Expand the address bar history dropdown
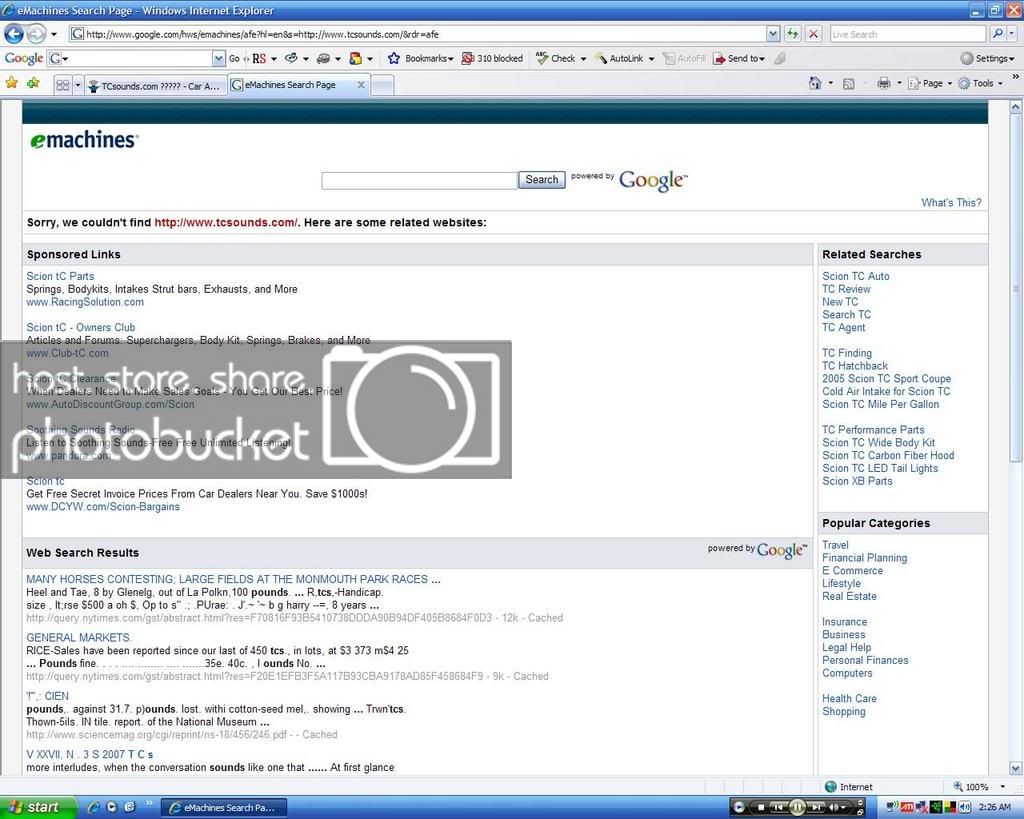 tap(773, 34)
